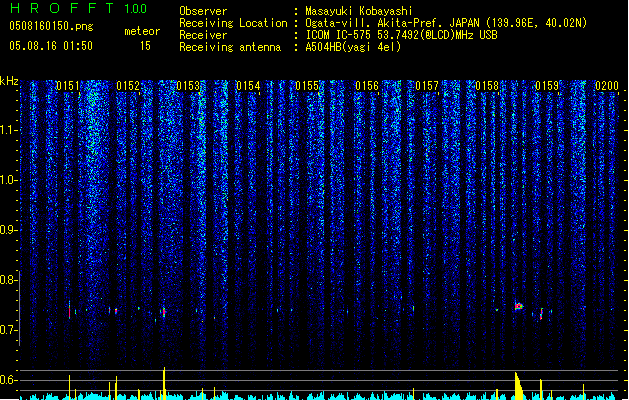Click the 'Observer' field label
Screen dimensions: 629x400
coord(203,11)
